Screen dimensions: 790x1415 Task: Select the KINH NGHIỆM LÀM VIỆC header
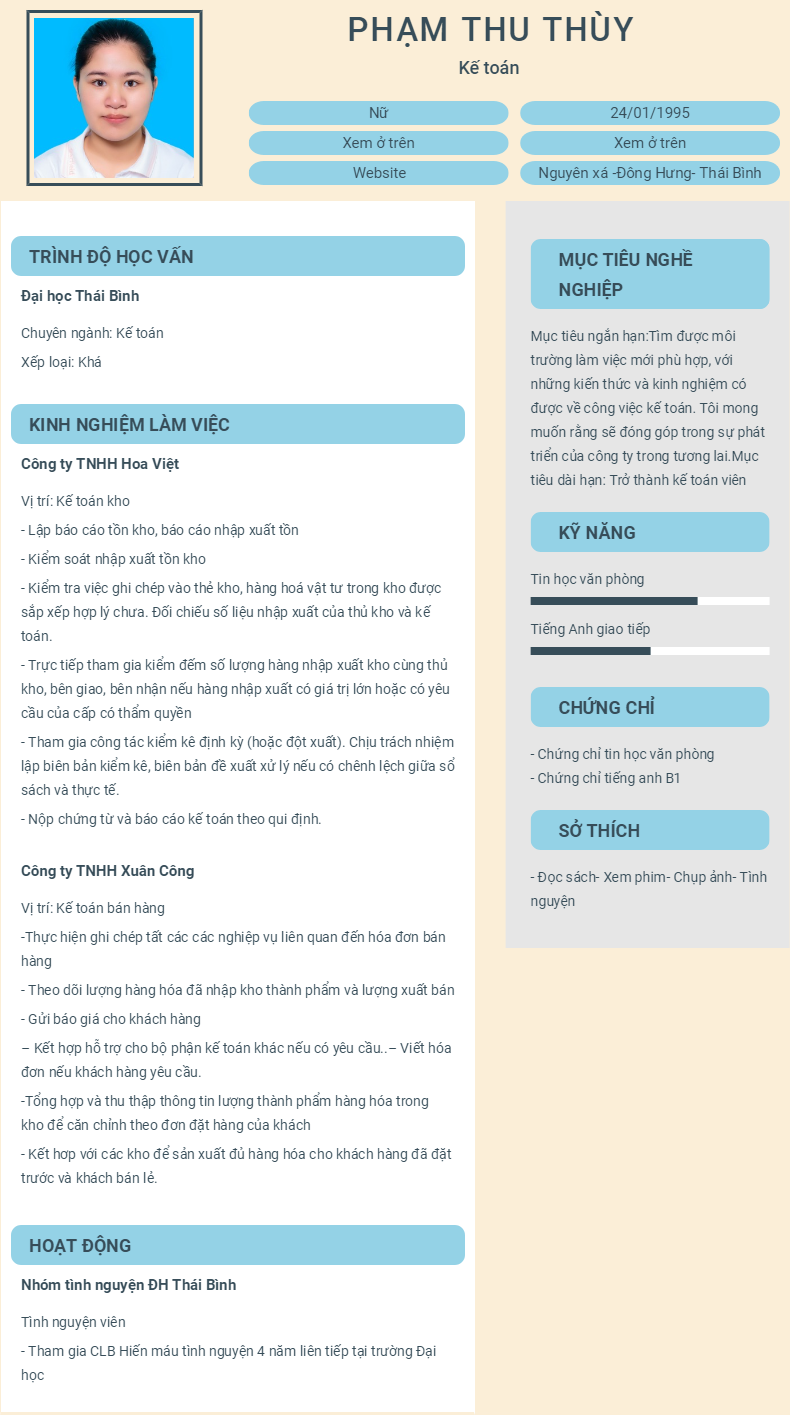point(238,424)
